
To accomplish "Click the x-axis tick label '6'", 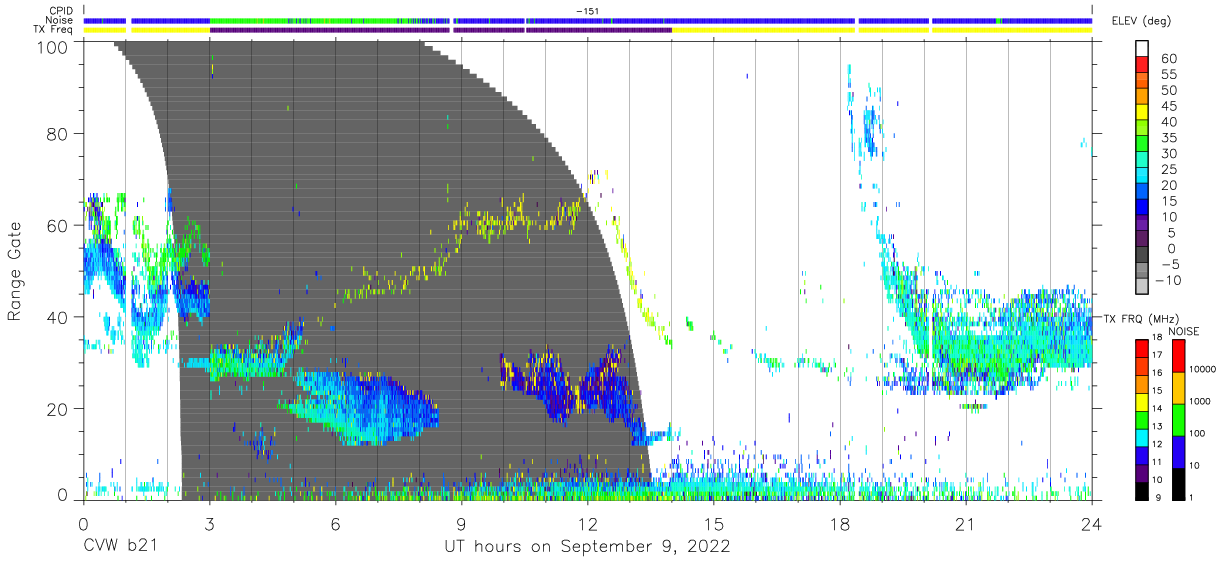I will click(335, 523).
